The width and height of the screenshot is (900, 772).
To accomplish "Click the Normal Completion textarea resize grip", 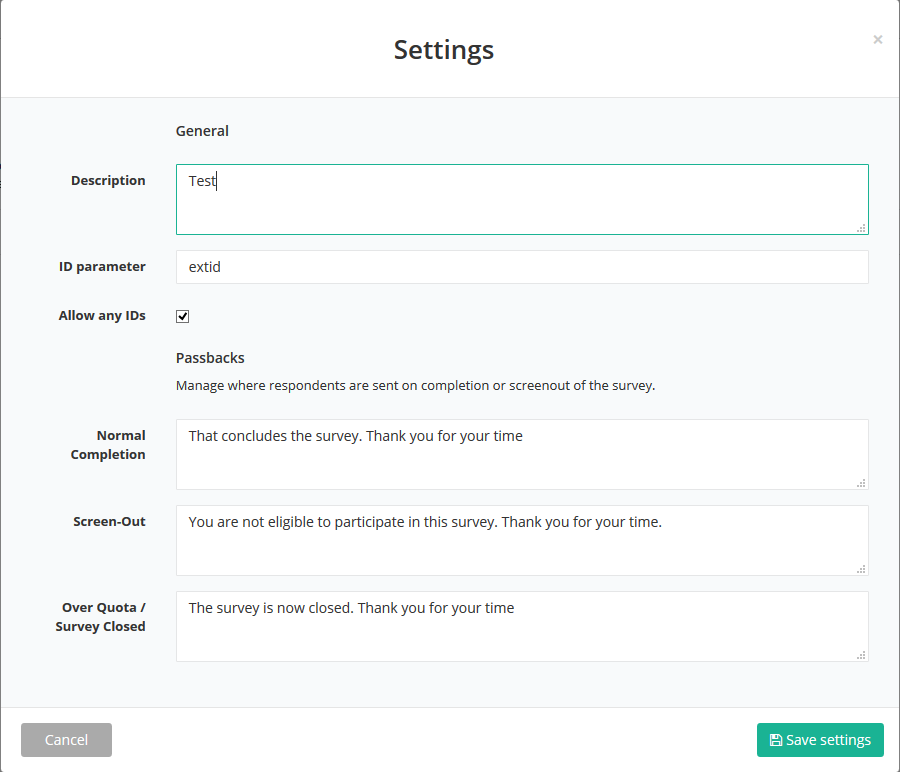I will coord(861,483).
